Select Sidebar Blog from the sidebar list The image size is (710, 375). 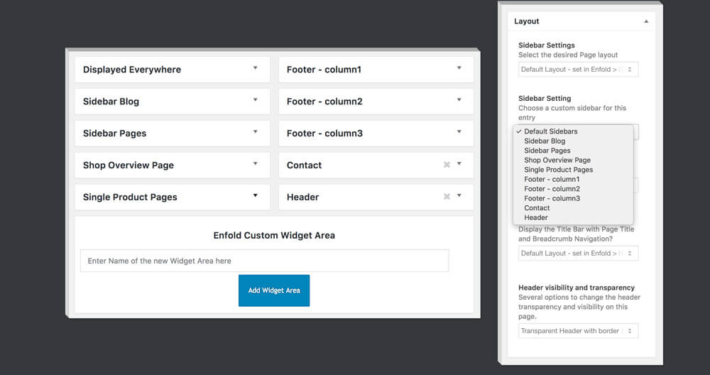tap(544, 141)
